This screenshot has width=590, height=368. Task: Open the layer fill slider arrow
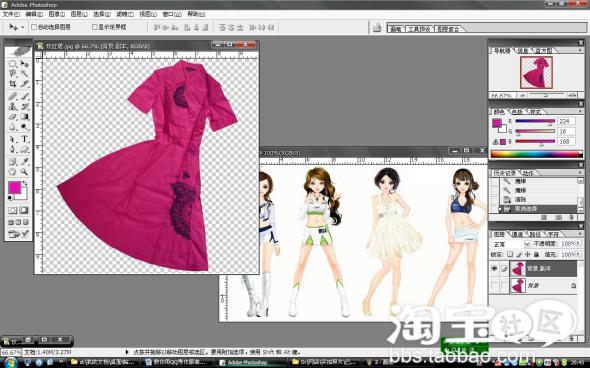(x=578, y=254)
